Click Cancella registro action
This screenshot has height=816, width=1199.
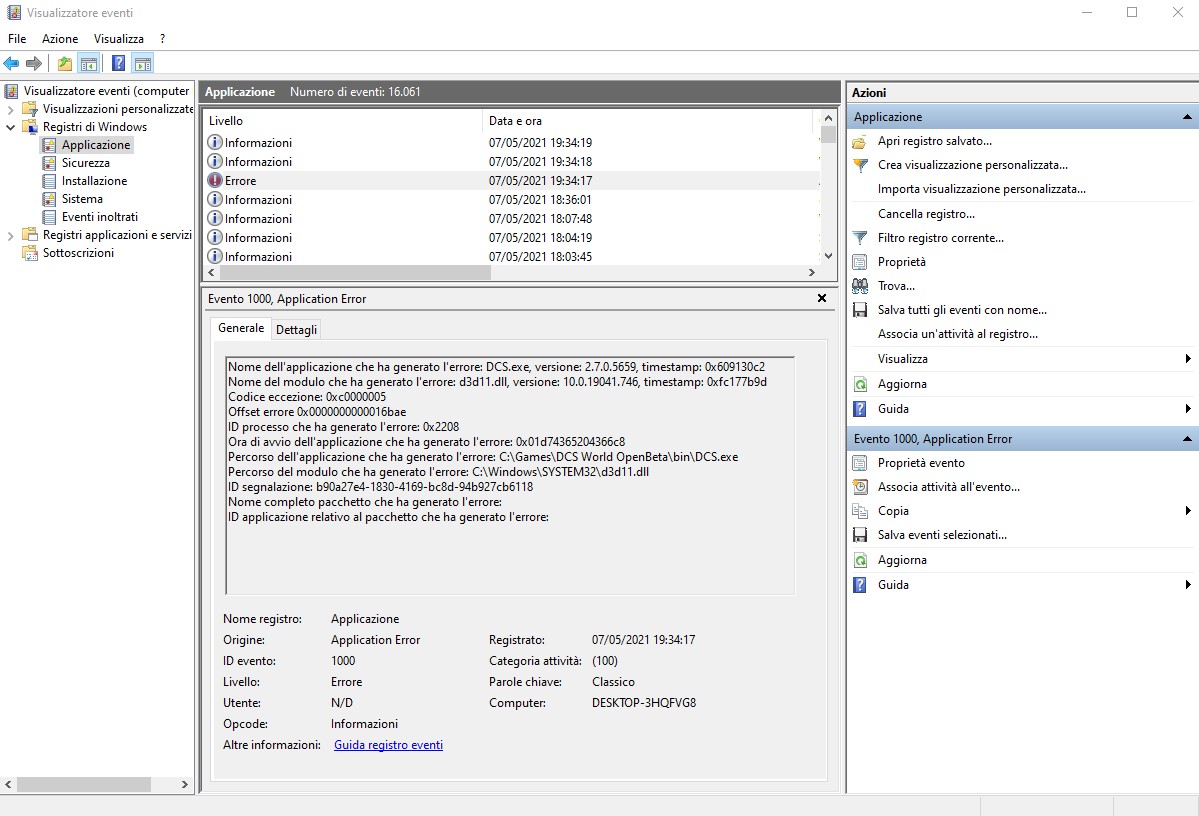[x=926, y=214]
